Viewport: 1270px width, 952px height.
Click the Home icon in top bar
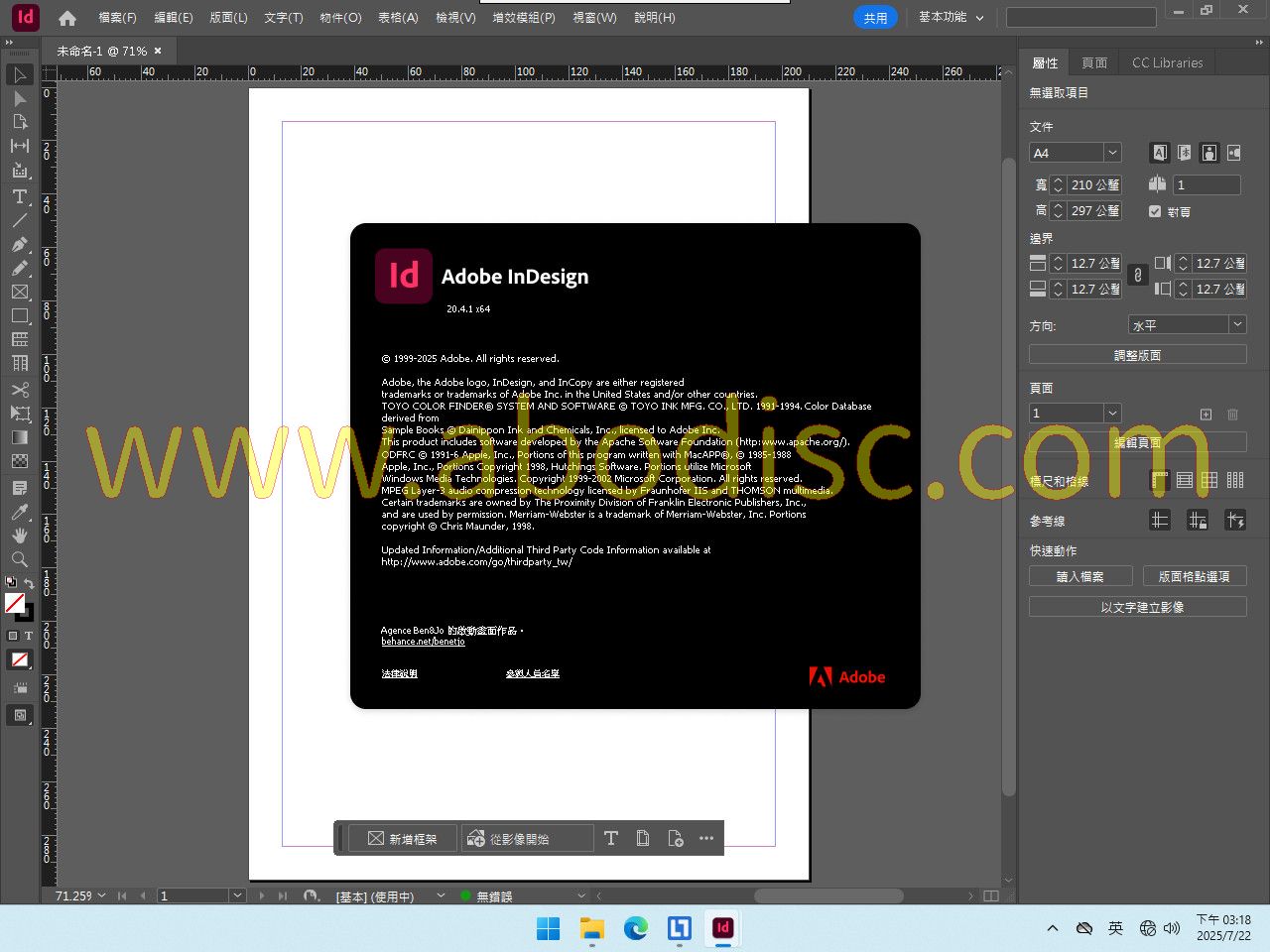pos(67,18)
